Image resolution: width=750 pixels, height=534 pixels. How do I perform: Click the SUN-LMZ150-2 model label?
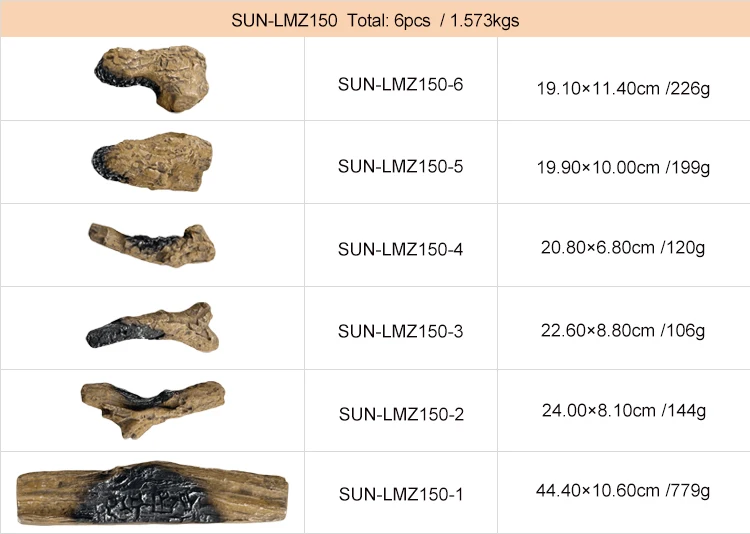(x=401, y=414)
